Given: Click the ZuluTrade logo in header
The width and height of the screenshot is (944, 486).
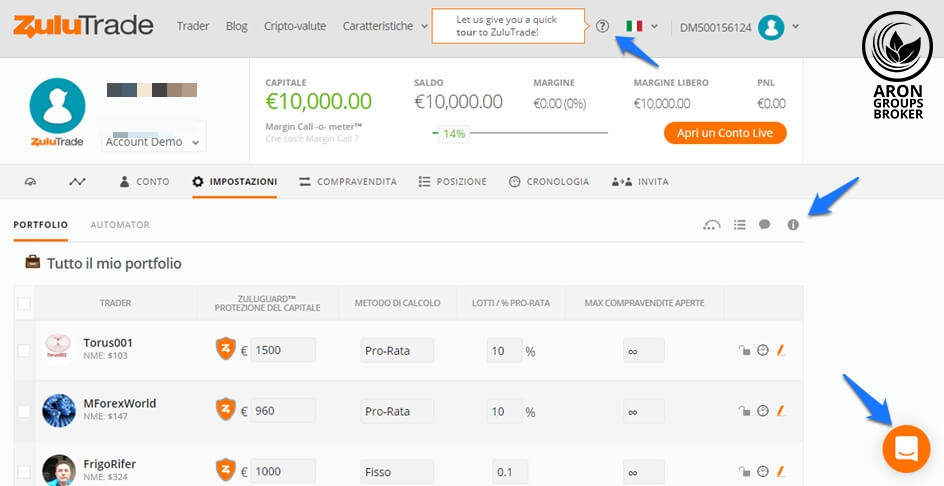Looking at the screenshot, I should (x=83, y=26).
